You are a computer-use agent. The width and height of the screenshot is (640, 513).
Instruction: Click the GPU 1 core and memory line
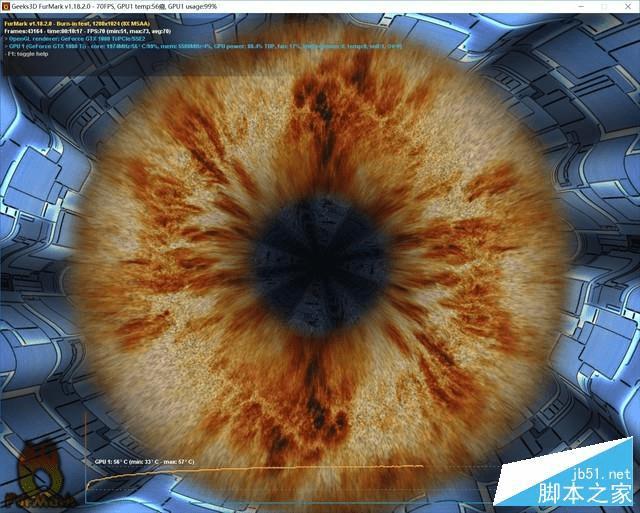[x=205, y=46]
